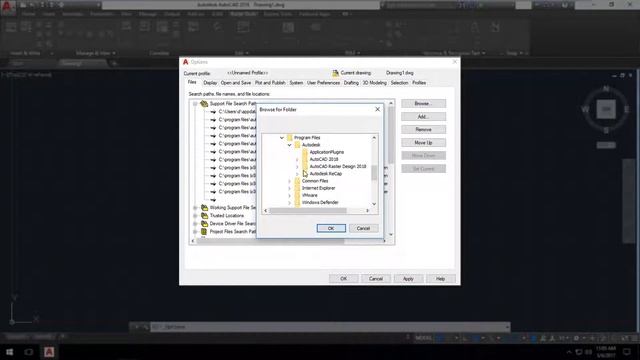Open the Windows Start menu

9,352
